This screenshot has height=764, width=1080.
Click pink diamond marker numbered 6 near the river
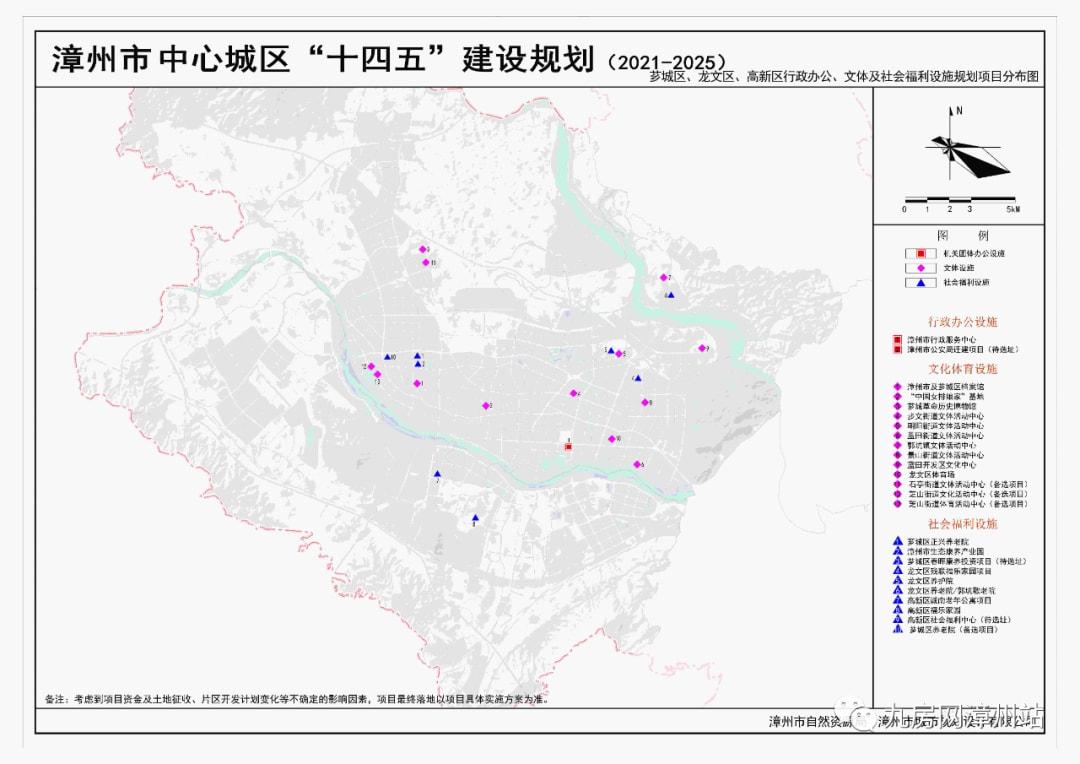click(637, 464)
